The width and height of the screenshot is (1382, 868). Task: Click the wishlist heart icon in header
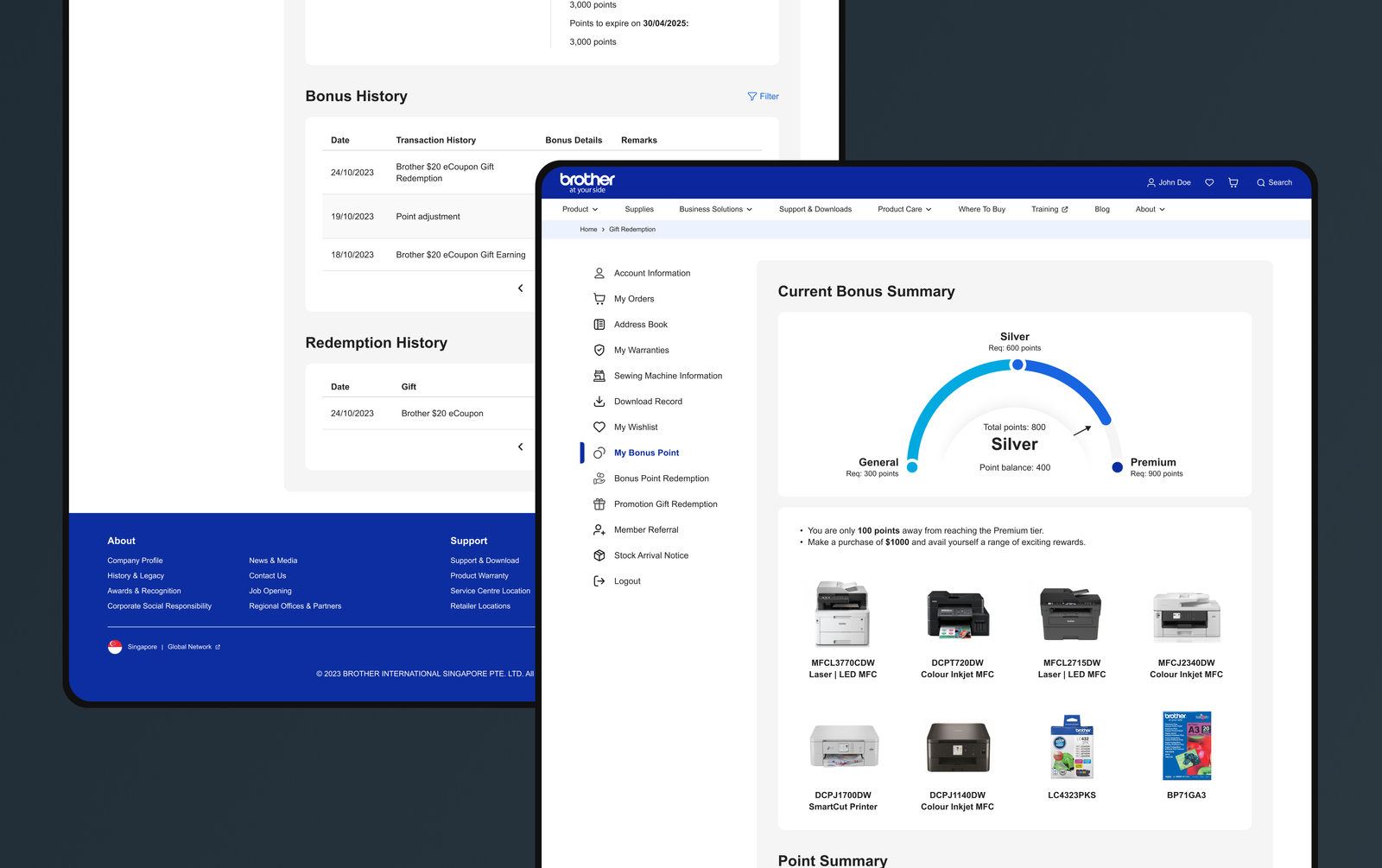tap(1209, 183)
